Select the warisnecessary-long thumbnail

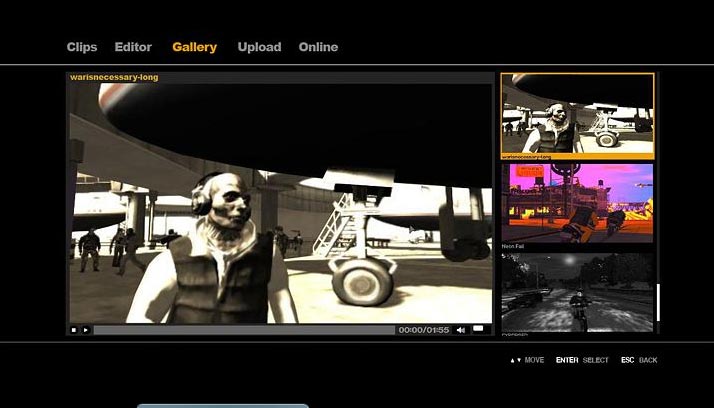[577, 116]
